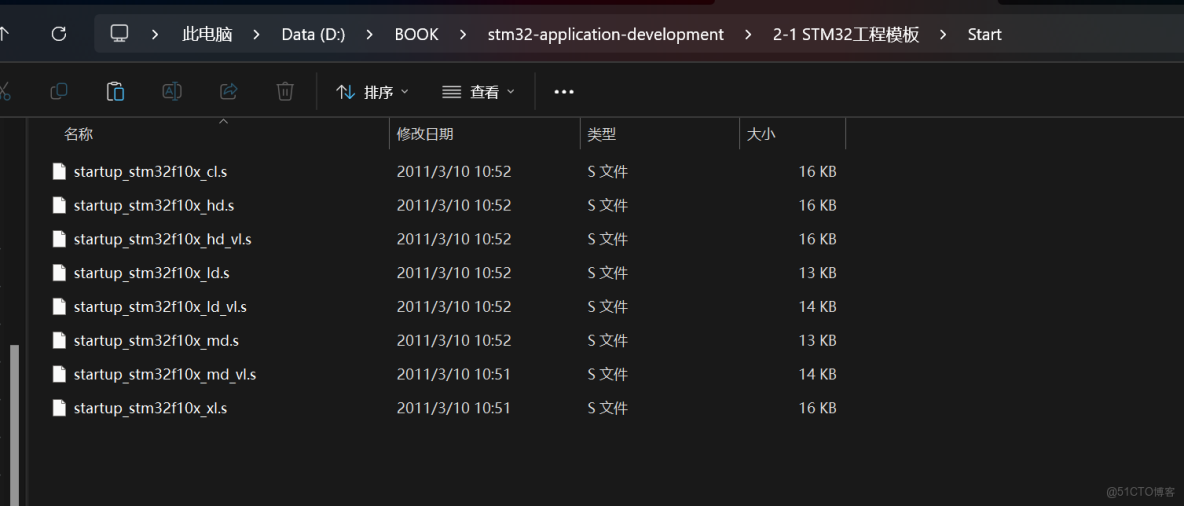Select file startup_stm32f10x_cl.s
The width and height of the screenshot is (1184, 506).
click(x=150, y=171)
